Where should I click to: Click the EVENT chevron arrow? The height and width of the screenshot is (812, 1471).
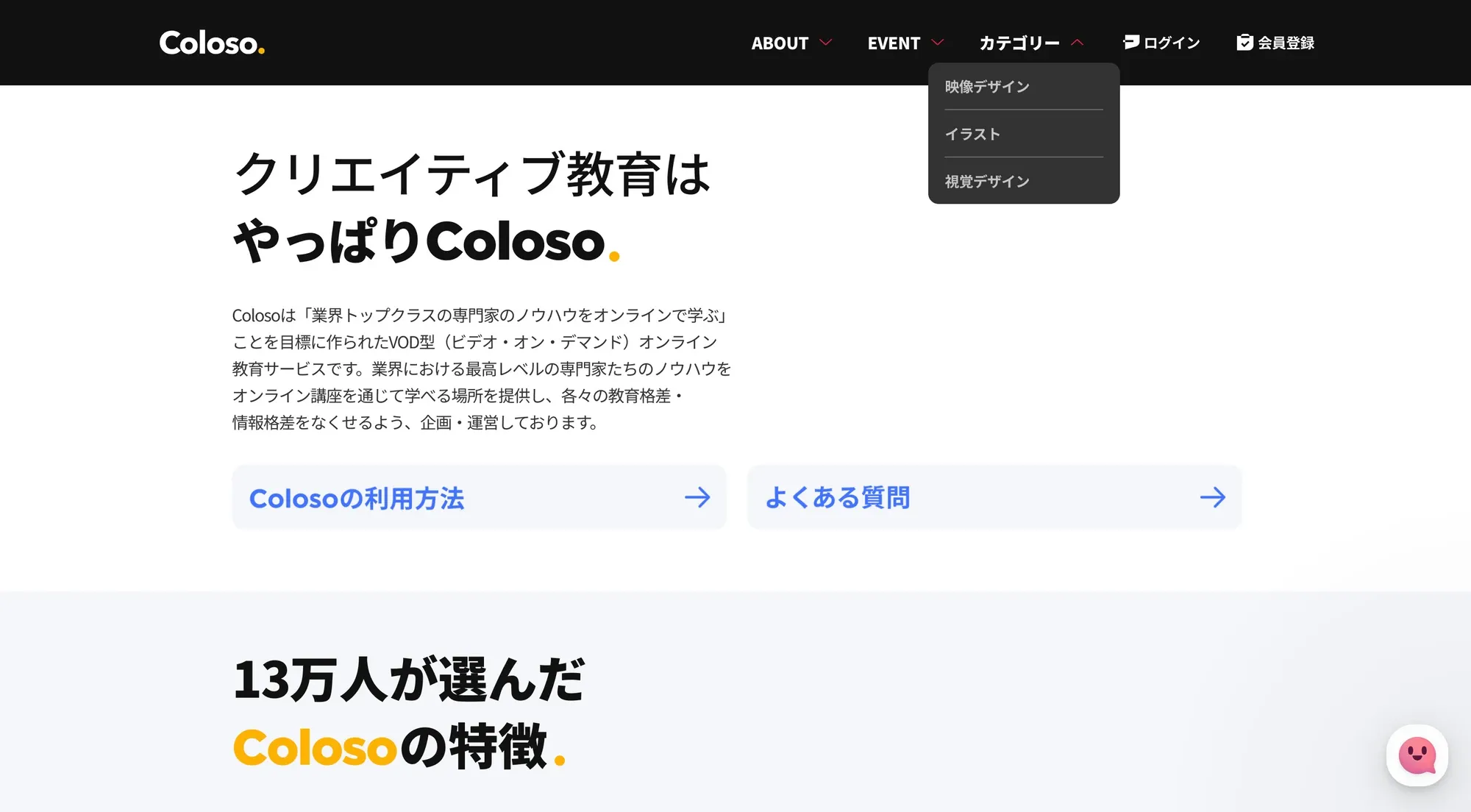pyautogui.click(x=937, y=43)
